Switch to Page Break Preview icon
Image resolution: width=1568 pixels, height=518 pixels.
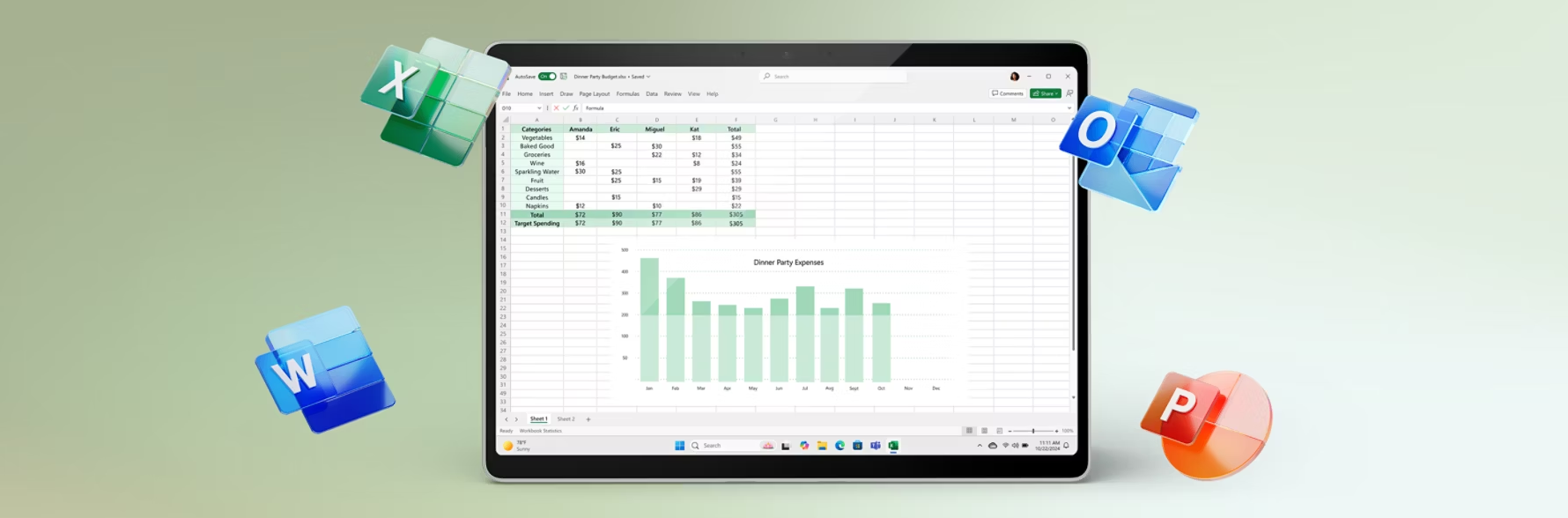[999, 431]
